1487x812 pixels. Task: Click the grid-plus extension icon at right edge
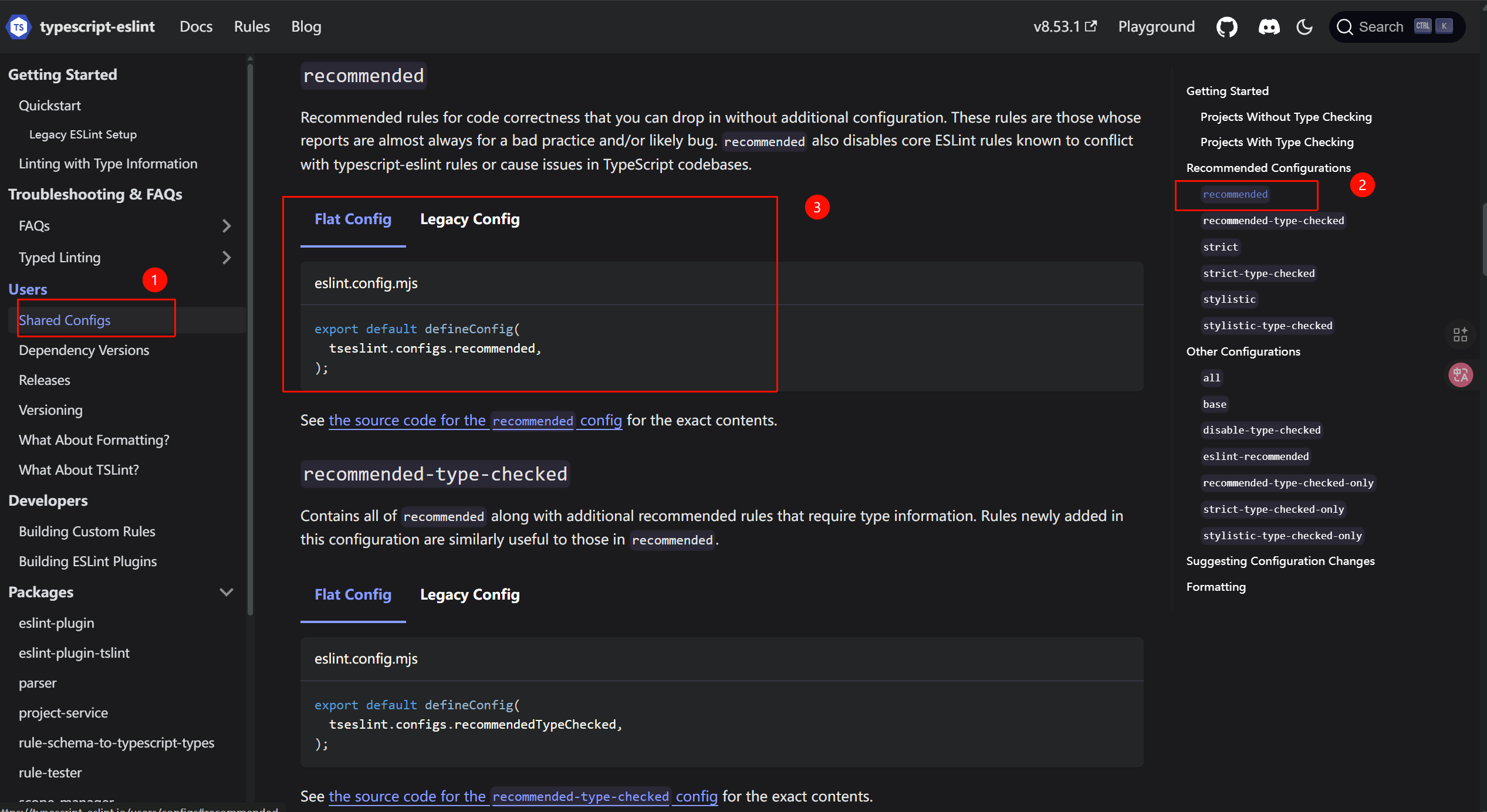click(x=1460, y=334)
